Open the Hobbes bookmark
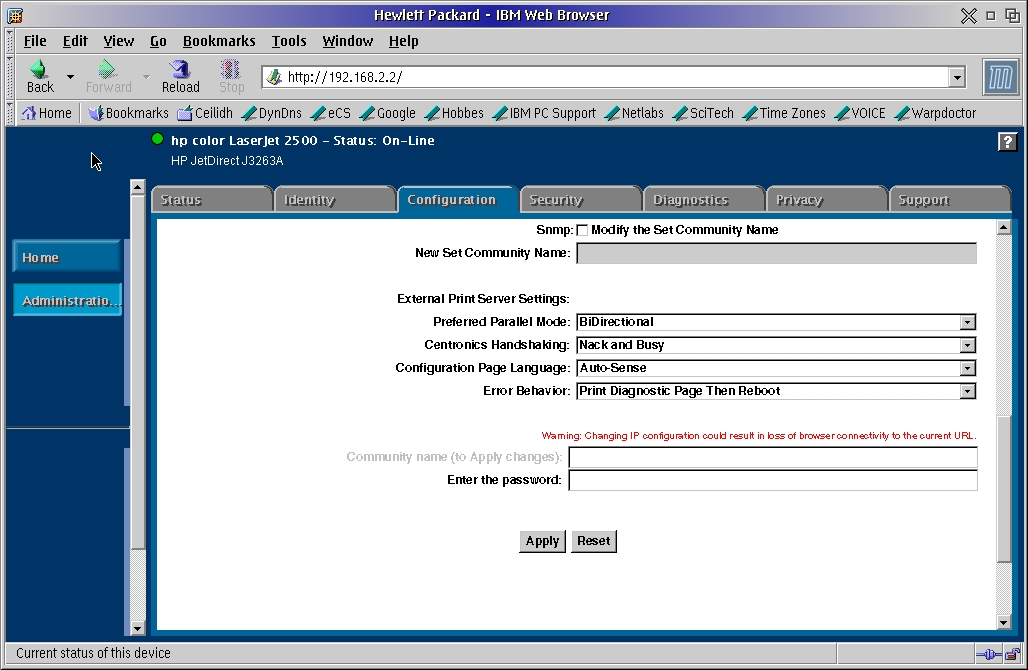 (x=454, y=113)
